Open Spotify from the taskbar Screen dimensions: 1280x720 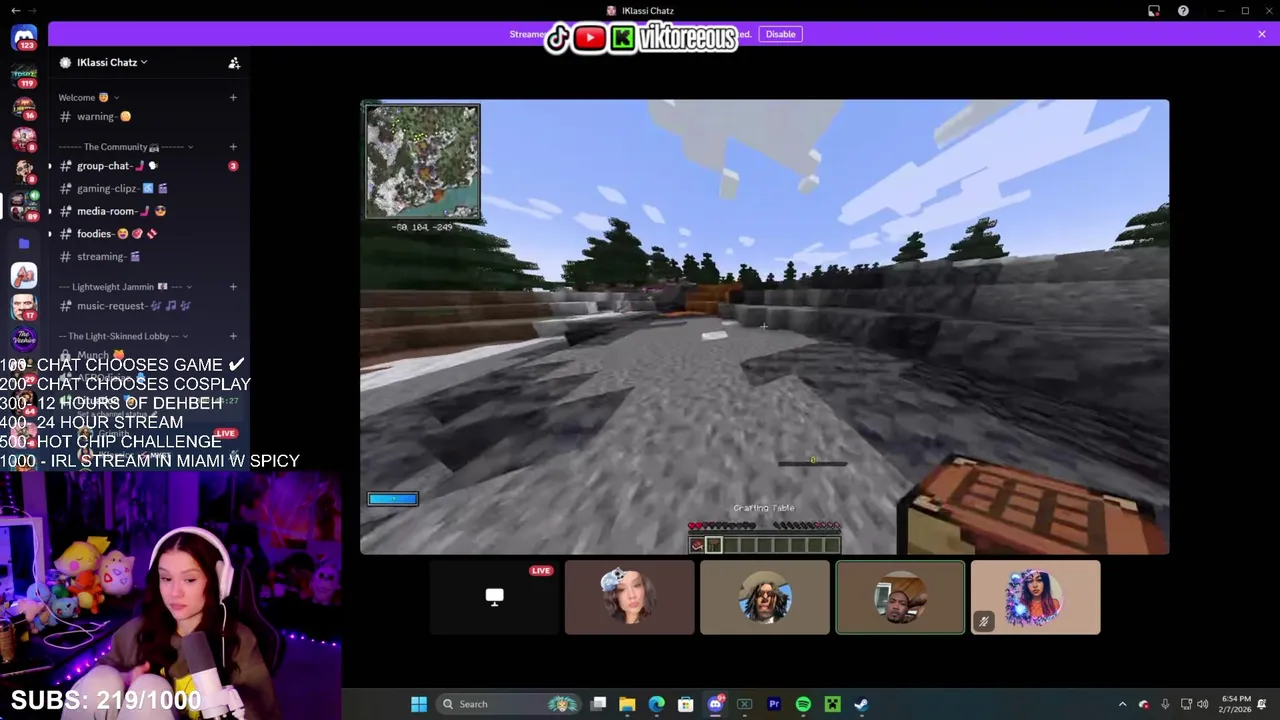(x=803, y=704)
